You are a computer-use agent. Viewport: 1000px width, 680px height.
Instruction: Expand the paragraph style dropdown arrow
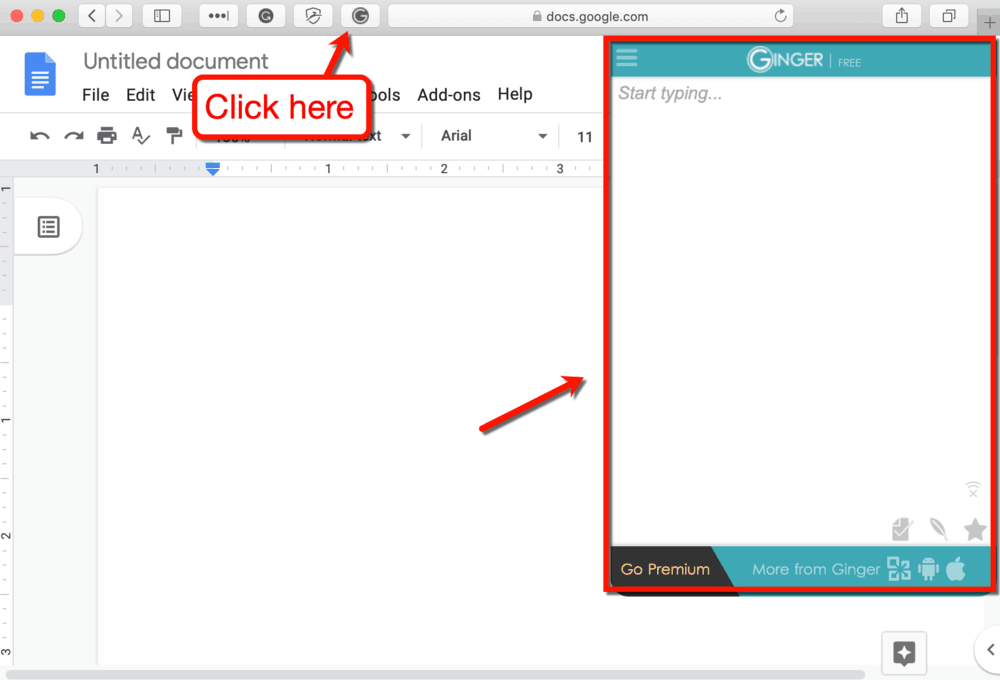pos(406,136)
